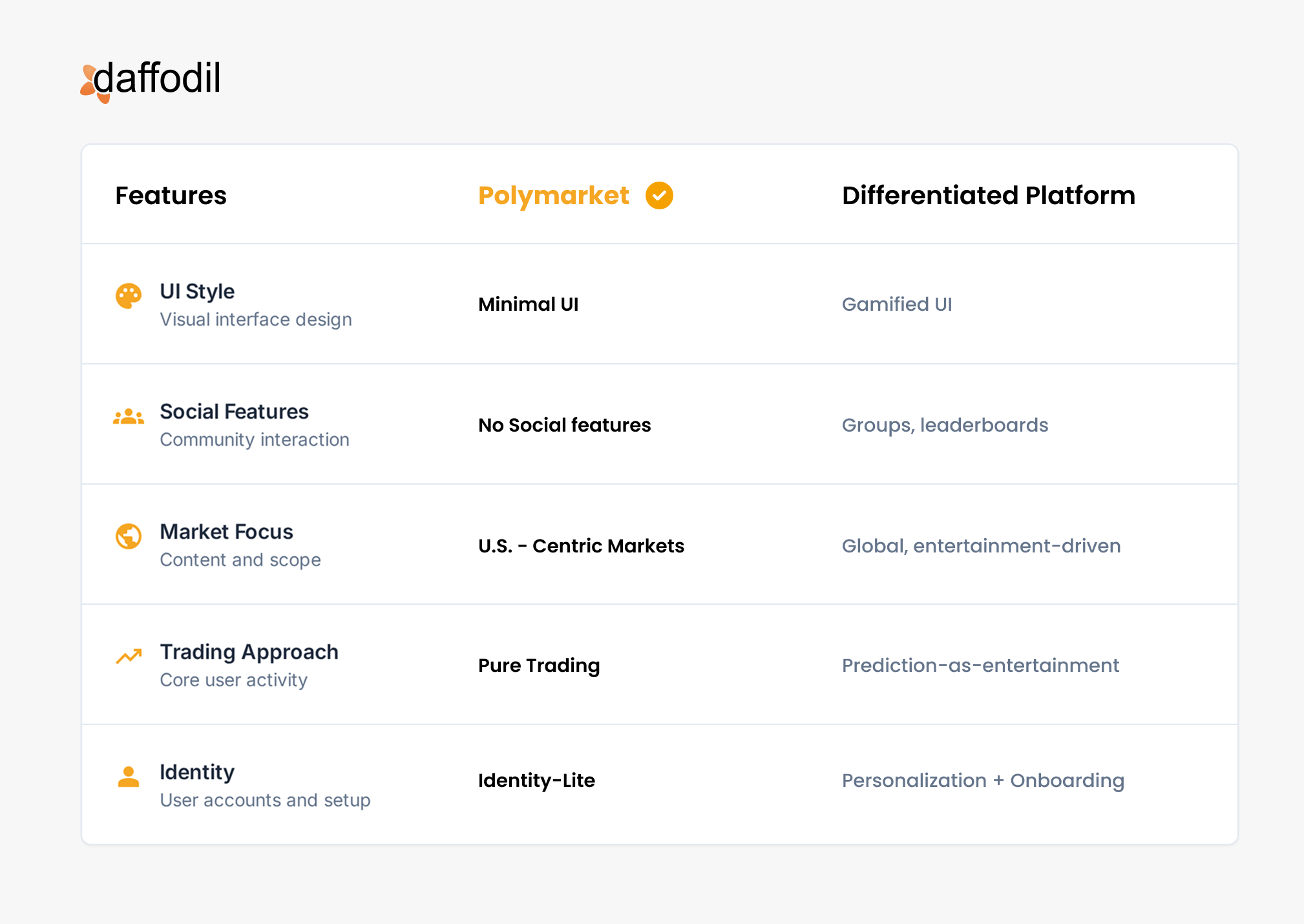Click the Gamified UI link text
1304x924 pixels.
897,304
